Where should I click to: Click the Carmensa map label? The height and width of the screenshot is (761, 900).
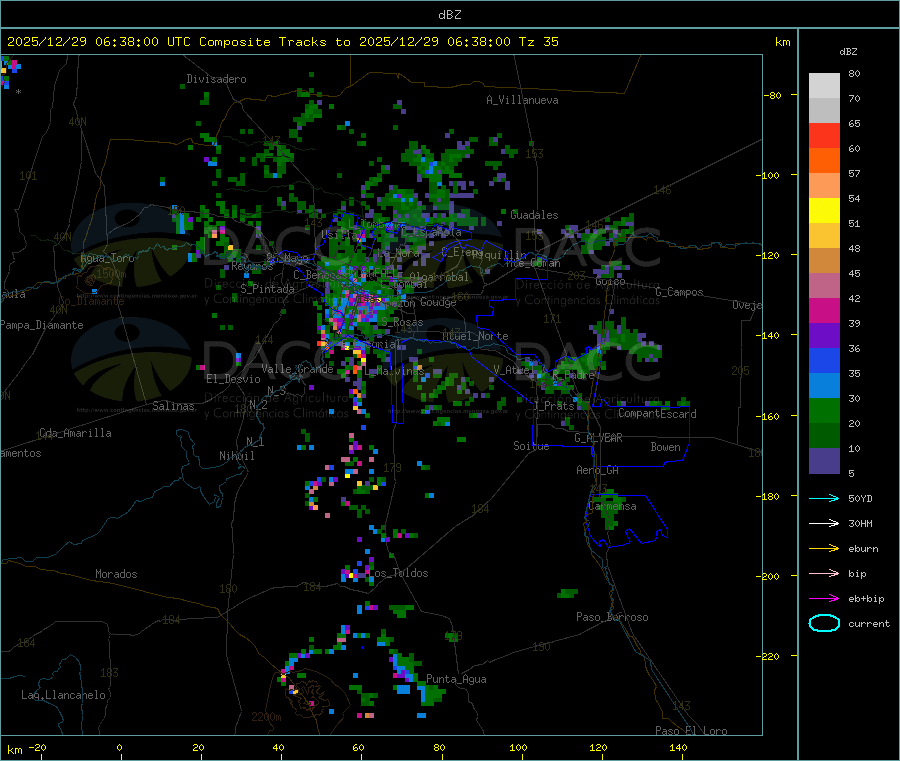612,506
